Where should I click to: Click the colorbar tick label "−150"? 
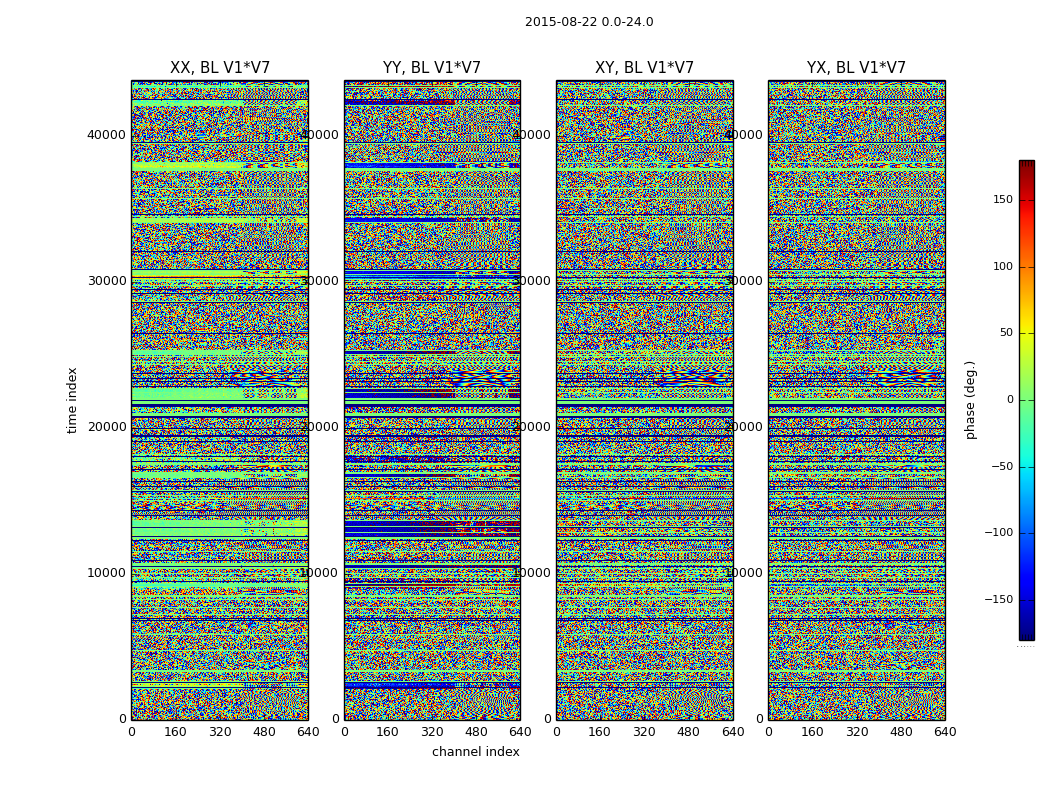(x=998, y=599)
